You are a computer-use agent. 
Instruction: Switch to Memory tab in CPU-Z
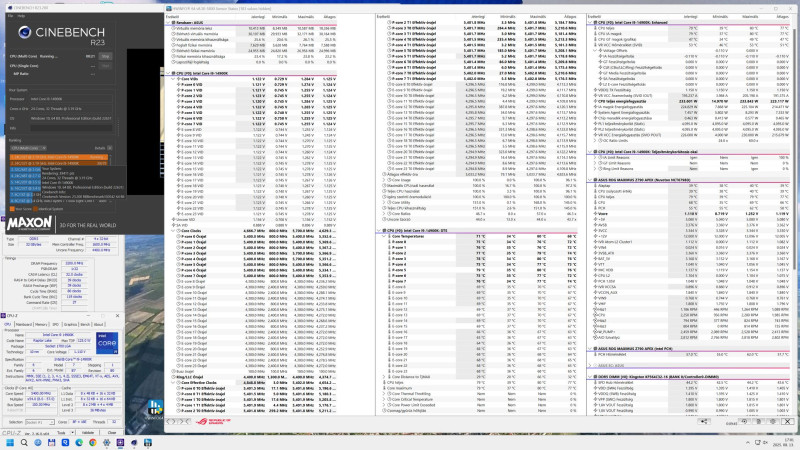click(x=41, y=324)
